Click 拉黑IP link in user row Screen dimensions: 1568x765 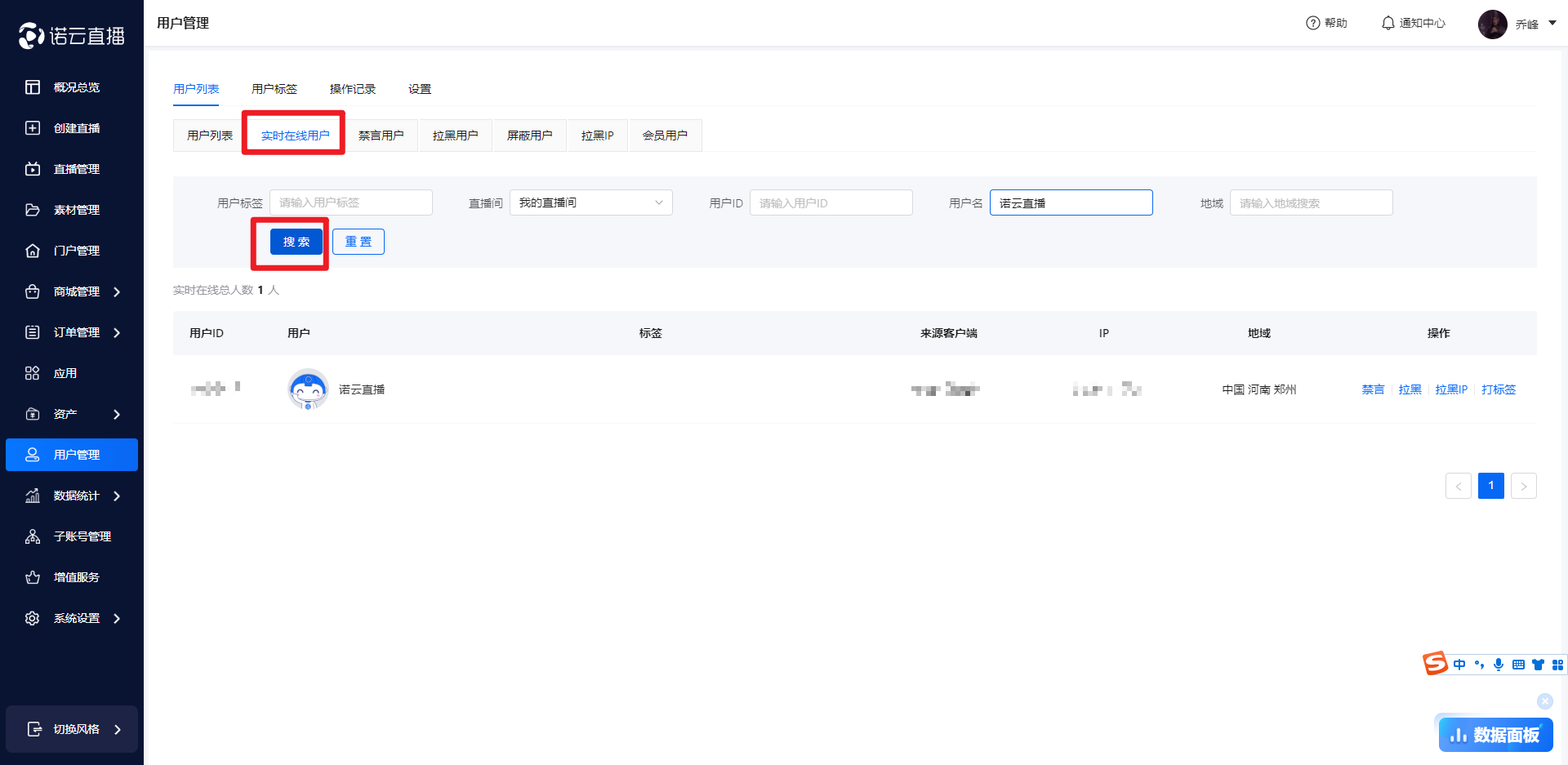[x=1451, y=389]
